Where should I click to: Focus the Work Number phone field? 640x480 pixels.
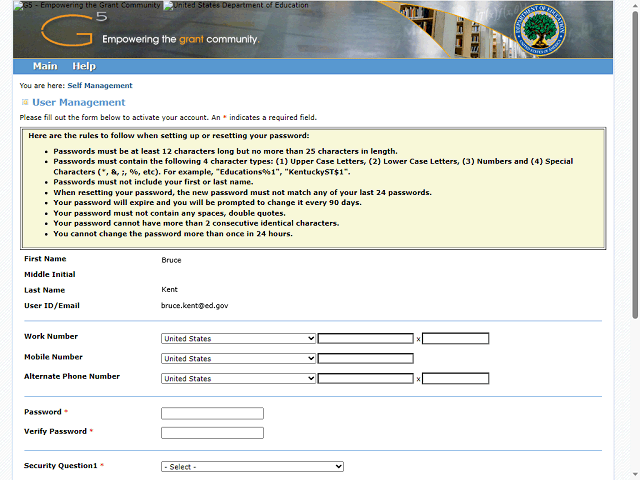pos(366,339)
